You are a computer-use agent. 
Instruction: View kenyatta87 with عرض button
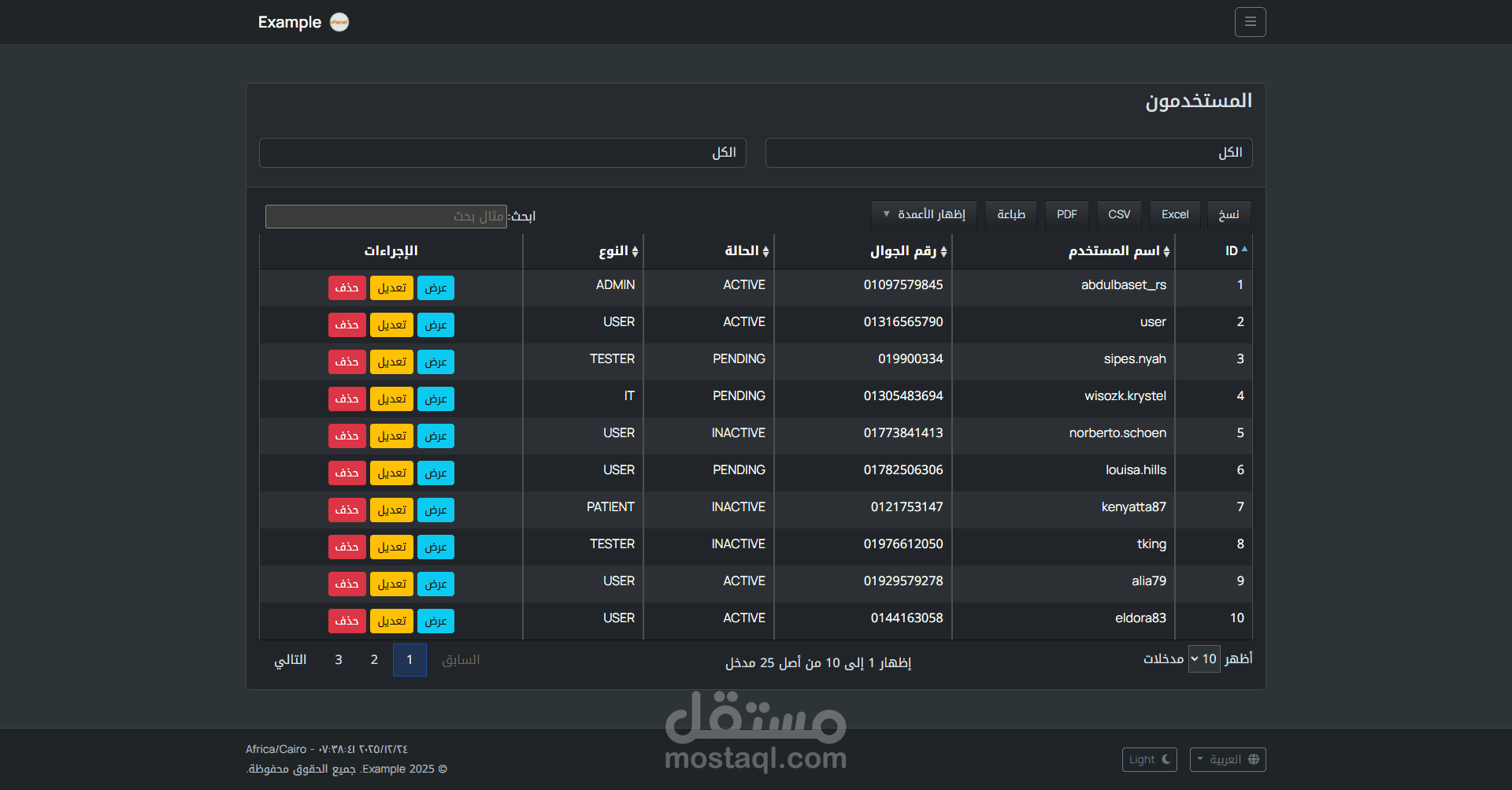click(x=435, y=510)
